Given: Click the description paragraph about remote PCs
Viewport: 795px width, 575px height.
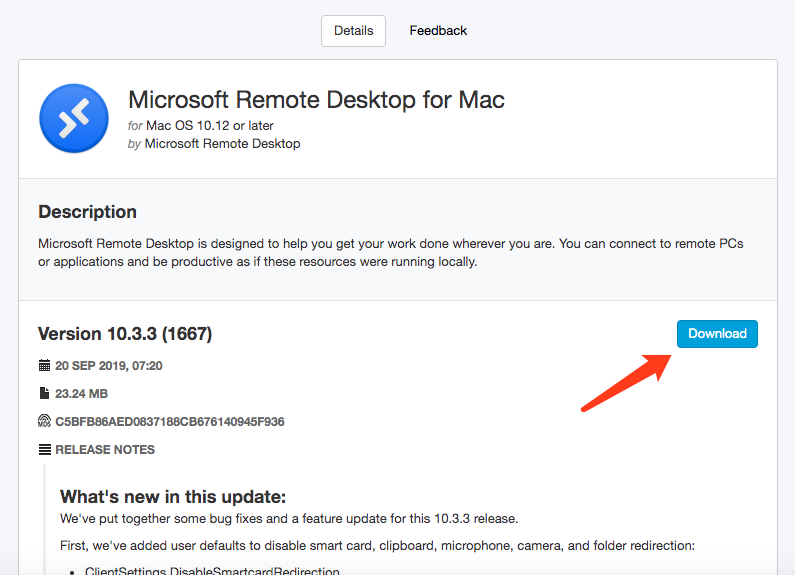Looking at the screenshot, I should (x=391, y=253).
